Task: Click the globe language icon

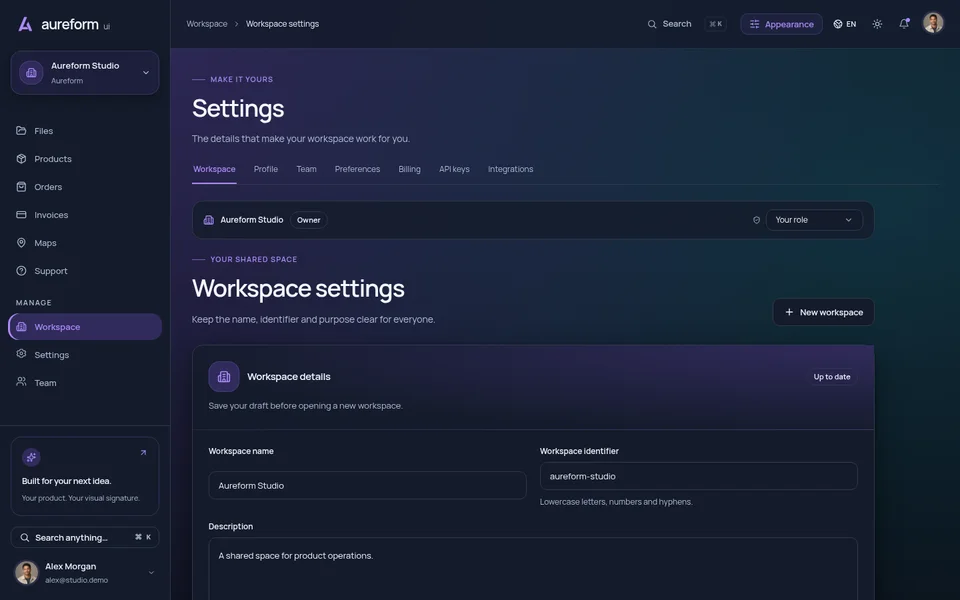Action: tap(838, 24)
